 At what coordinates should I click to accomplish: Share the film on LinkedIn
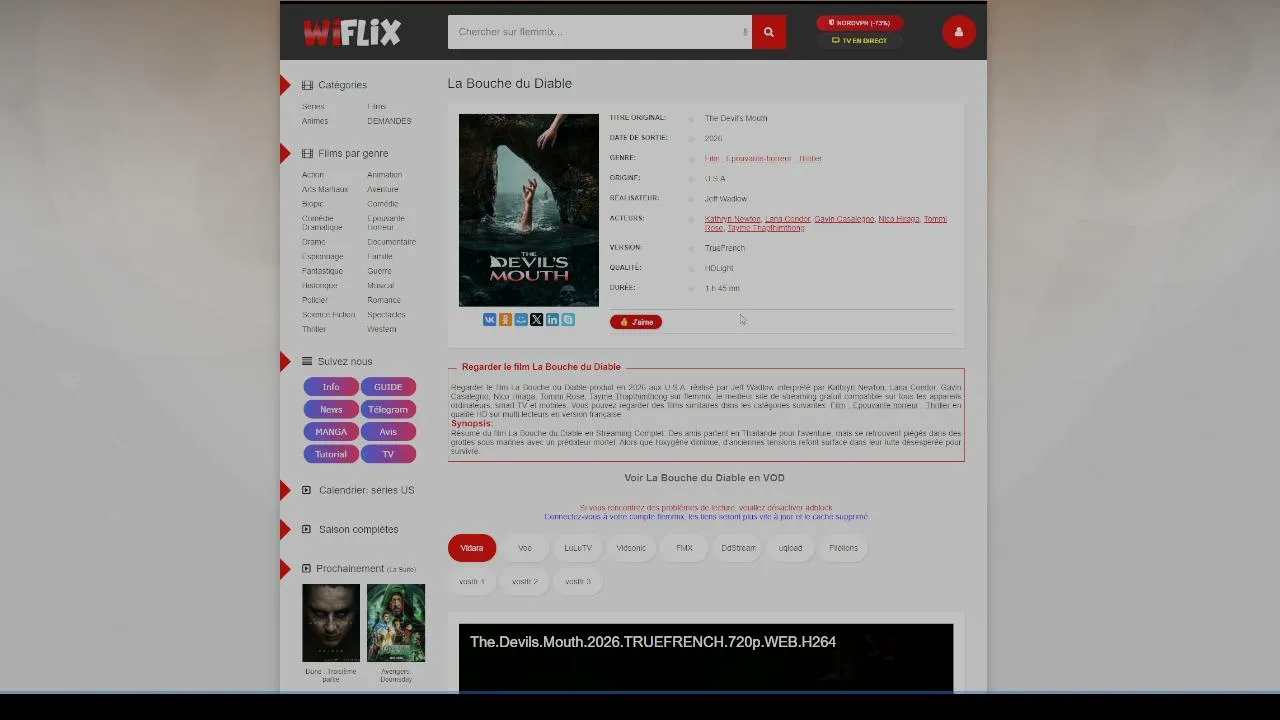(552, 320)
